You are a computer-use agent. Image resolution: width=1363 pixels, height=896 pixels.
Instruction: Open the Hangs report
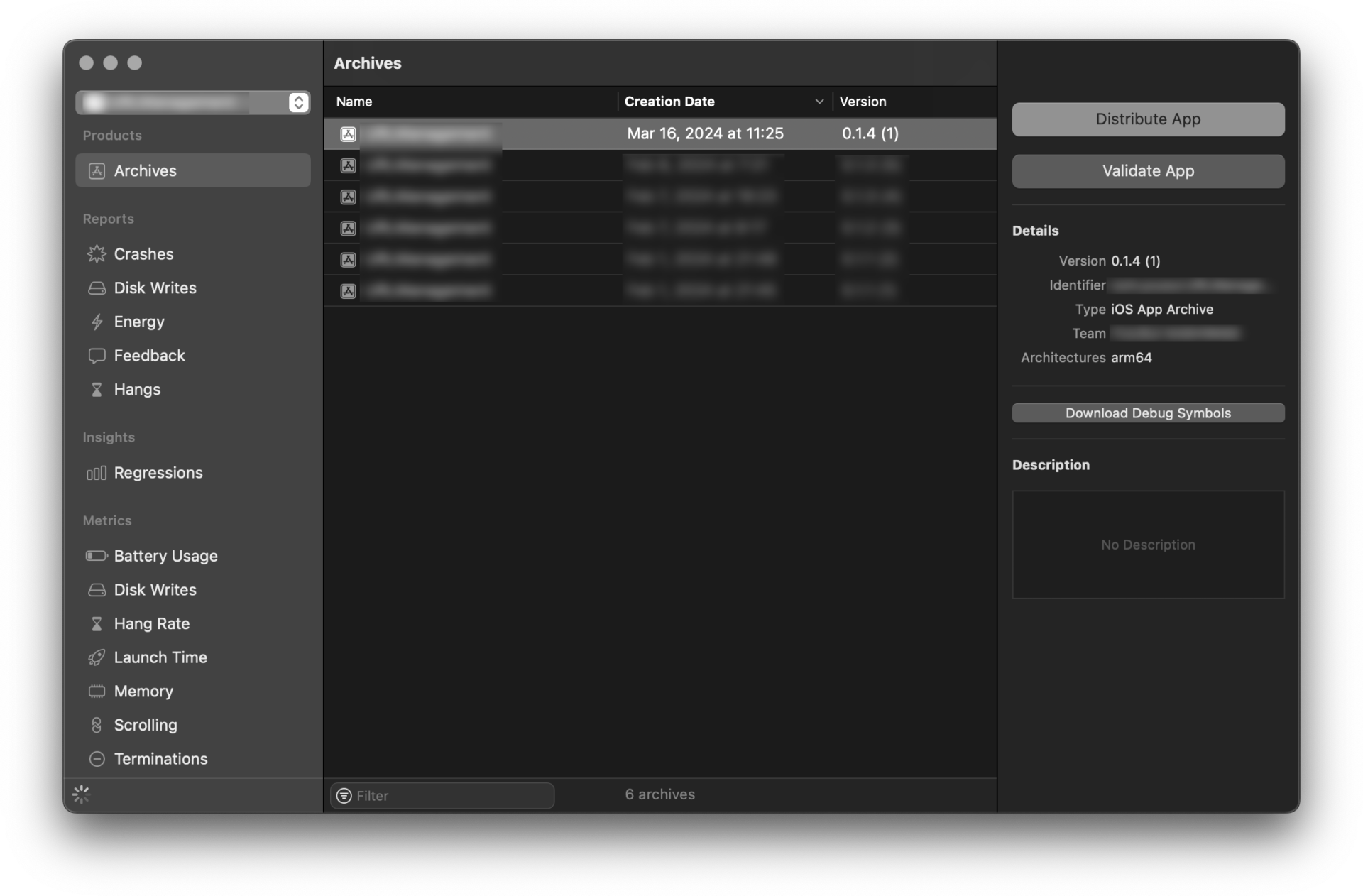pos(193,389)
